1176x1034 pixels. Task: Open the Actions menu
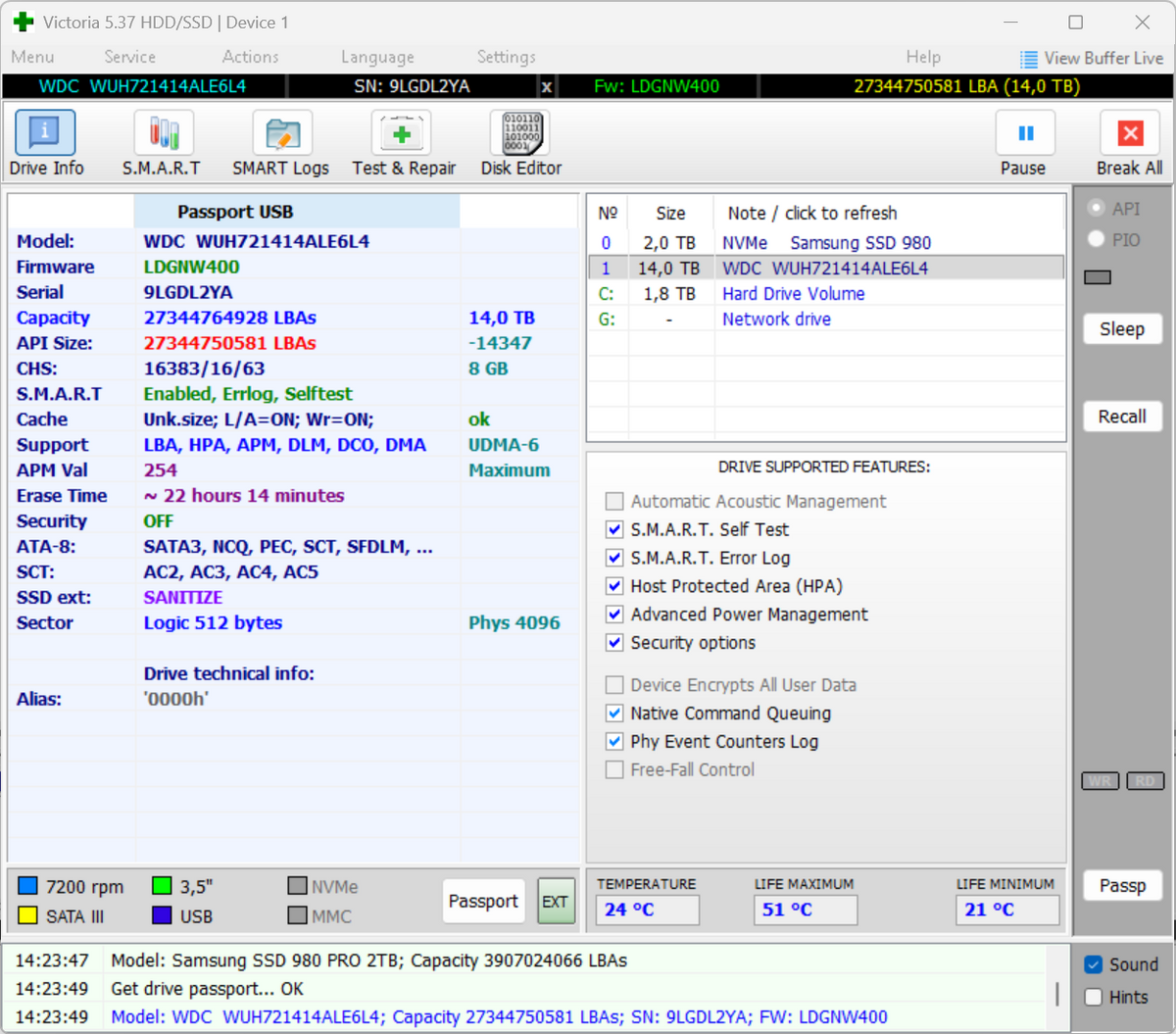tap(250, 58)
